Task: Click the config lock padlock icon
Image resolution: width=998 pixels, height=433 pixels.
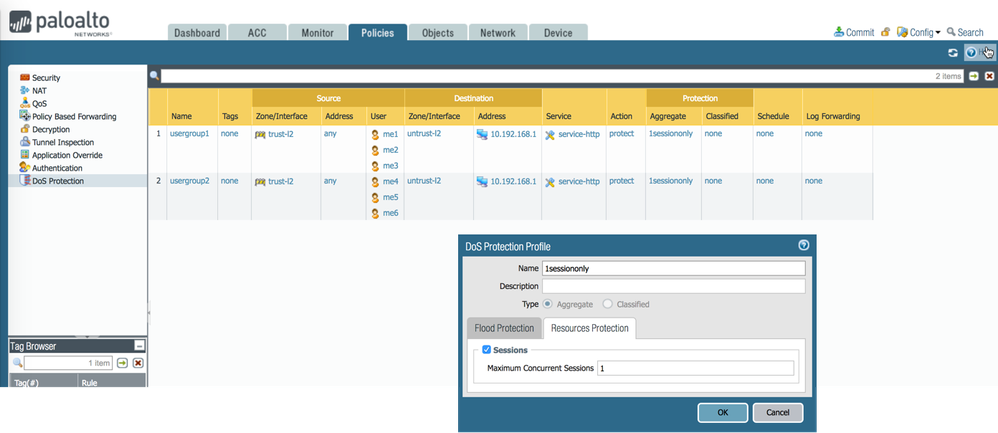Action: [886, 32]
